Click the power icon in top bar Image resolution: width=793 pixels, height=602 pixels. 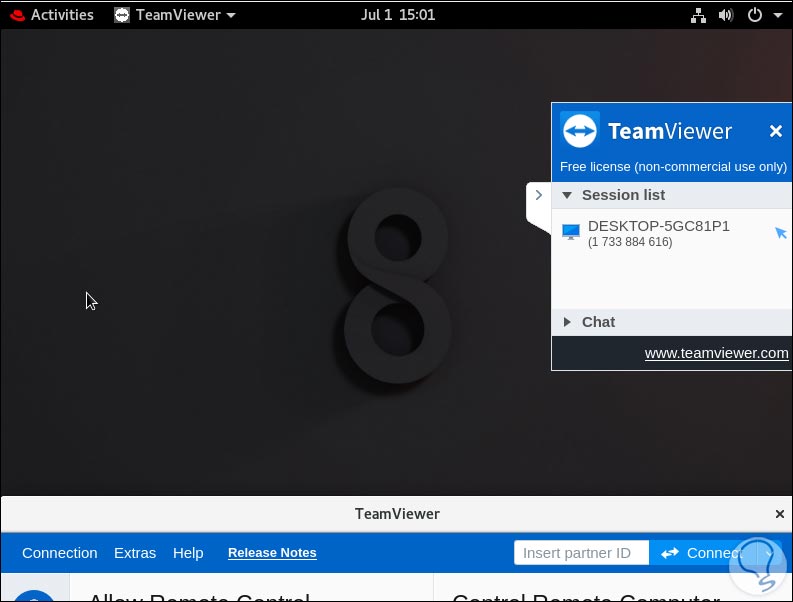(755, 15)
